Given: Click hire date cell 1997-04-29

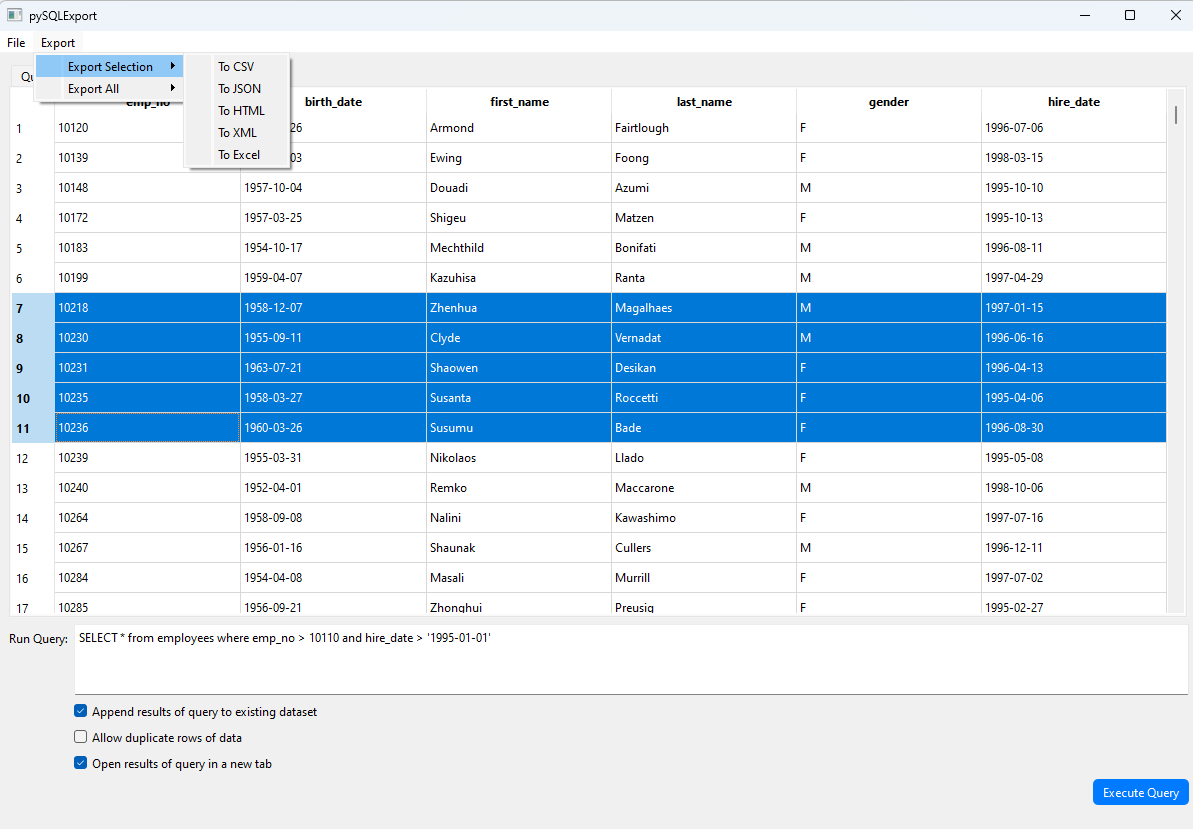Looking at the screenshot, I should (1074, 278).
